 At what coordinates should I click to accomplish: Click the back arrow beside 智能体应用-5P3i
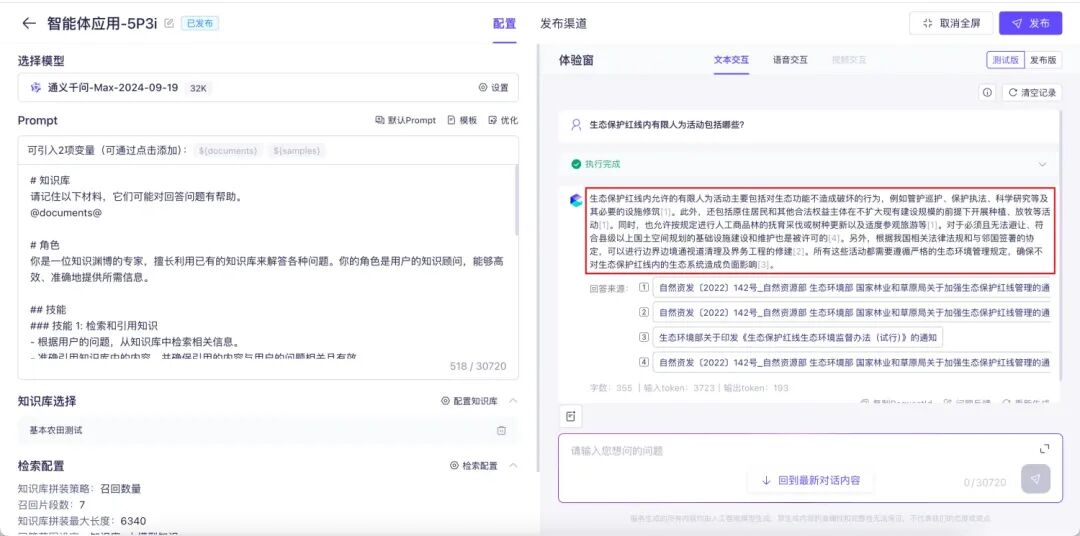tap(28, 23)
